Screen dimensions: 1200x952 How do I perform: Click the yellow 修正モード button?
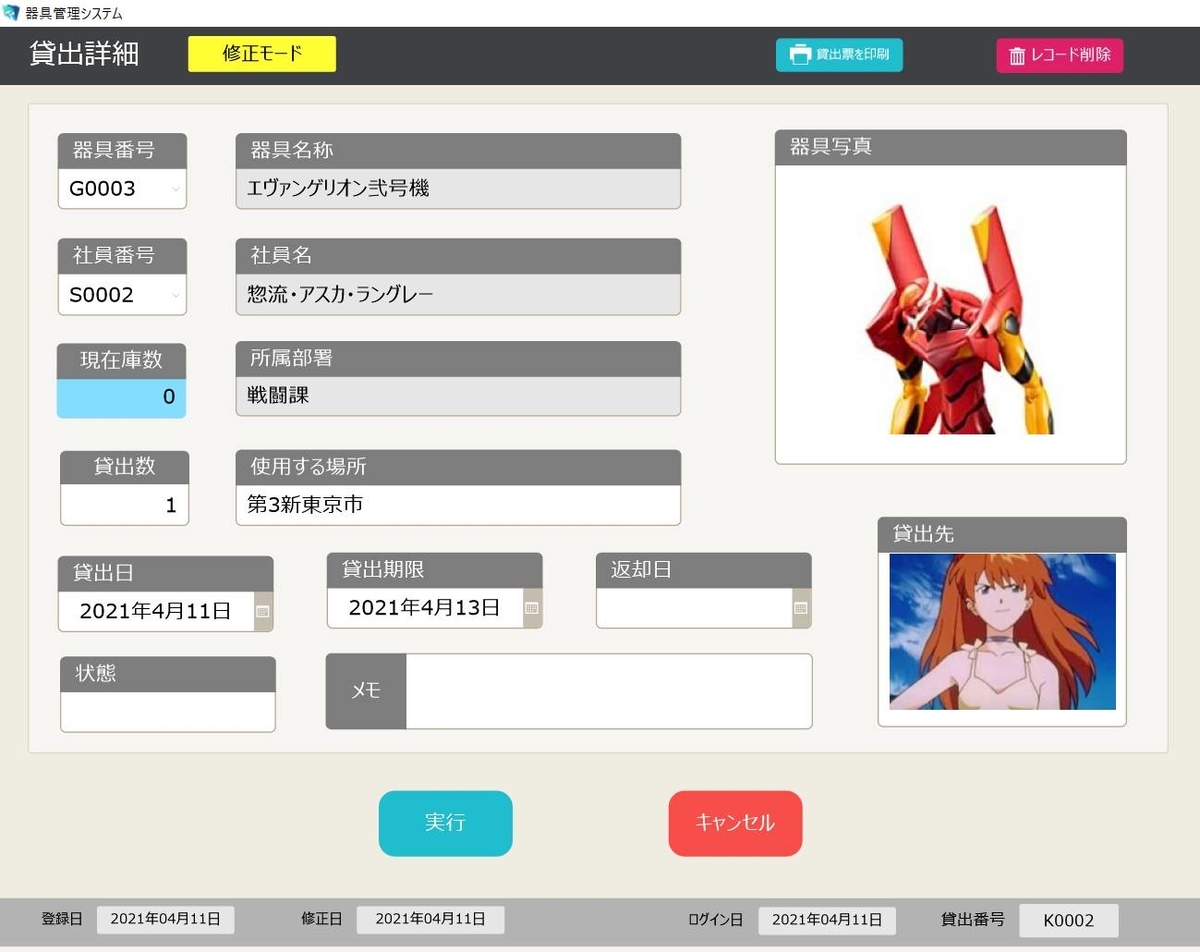point(262,54)
